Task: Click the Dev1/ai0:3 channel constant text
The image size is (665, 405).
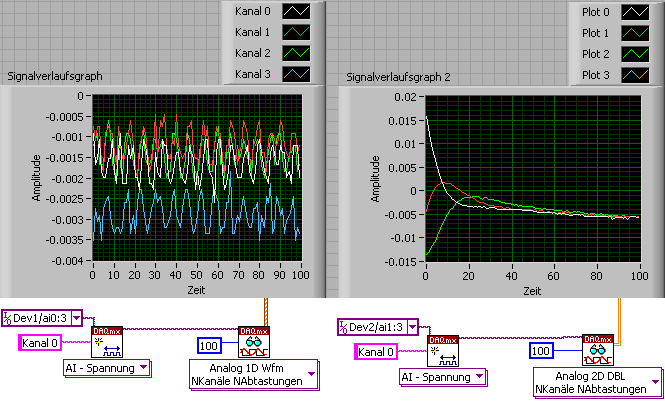Action: (x=40, y=318)
